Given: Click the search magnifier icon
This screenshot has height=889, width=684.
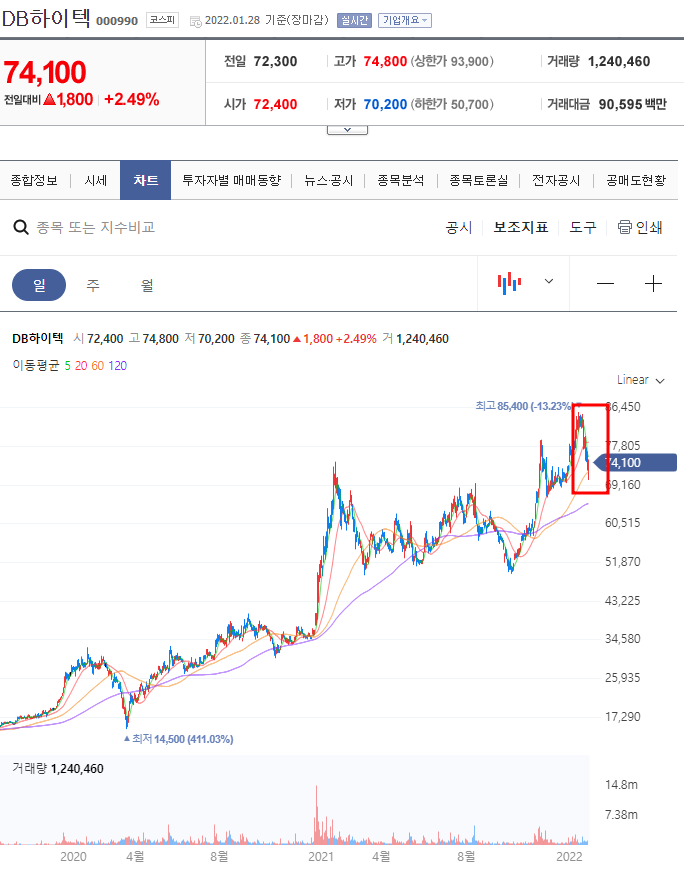Looking at the screenshot, I should point(21,228).
